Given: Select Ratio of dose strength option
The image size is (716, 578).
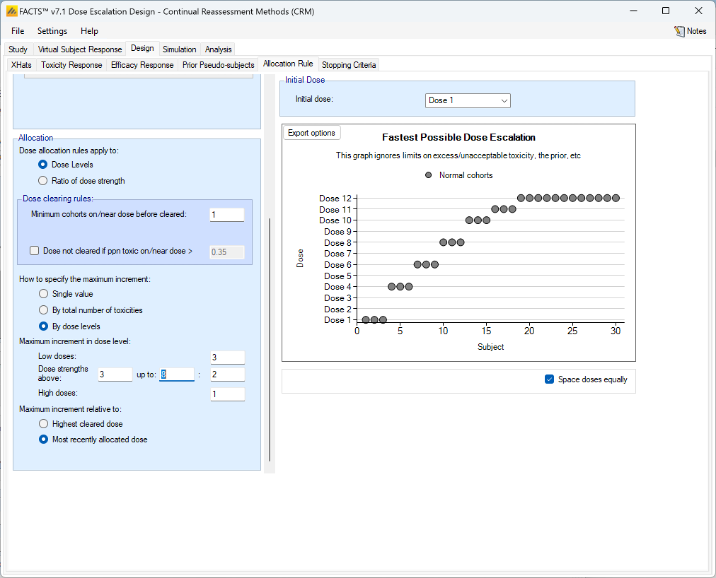Looking at the screenshot, I should tap(43, 181).
